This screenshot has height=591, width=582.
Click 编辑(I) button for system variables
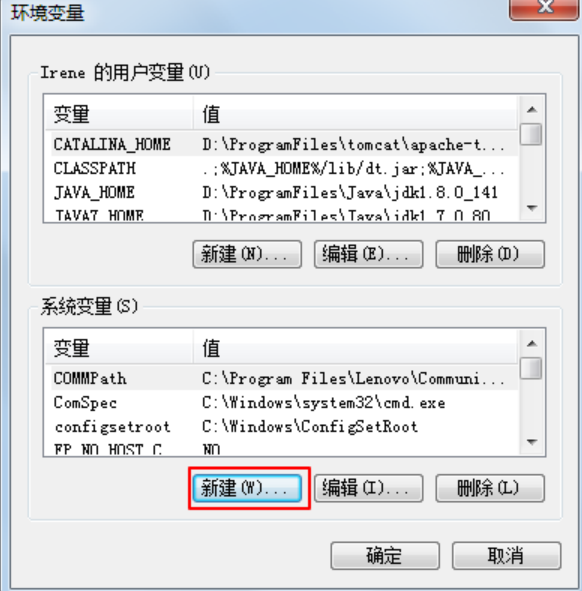[x=368, y=488]
